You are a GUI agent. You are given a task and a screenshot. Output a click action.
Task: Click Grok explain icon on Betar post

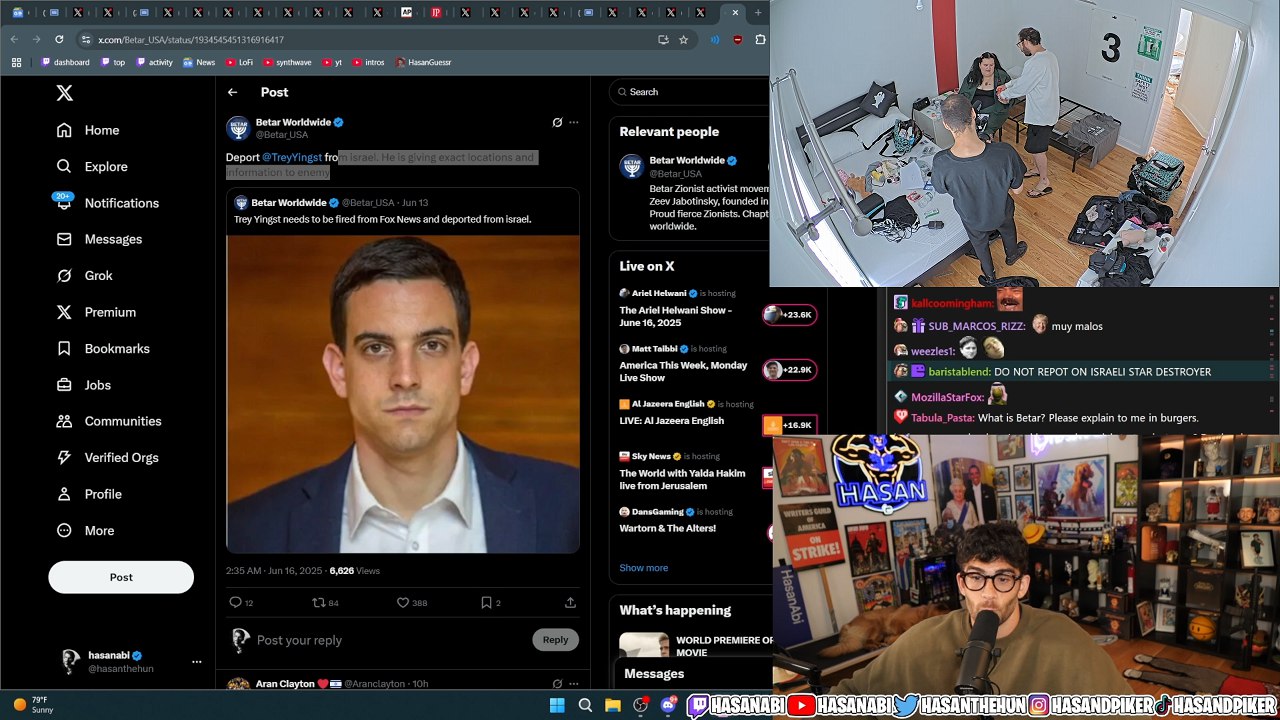point(557,122)
